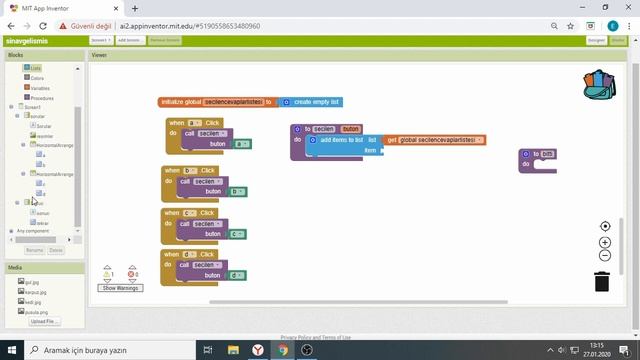Select the tekrar component in the tree
The height and width of the screenshot is (360, 640).
point(39,223)
